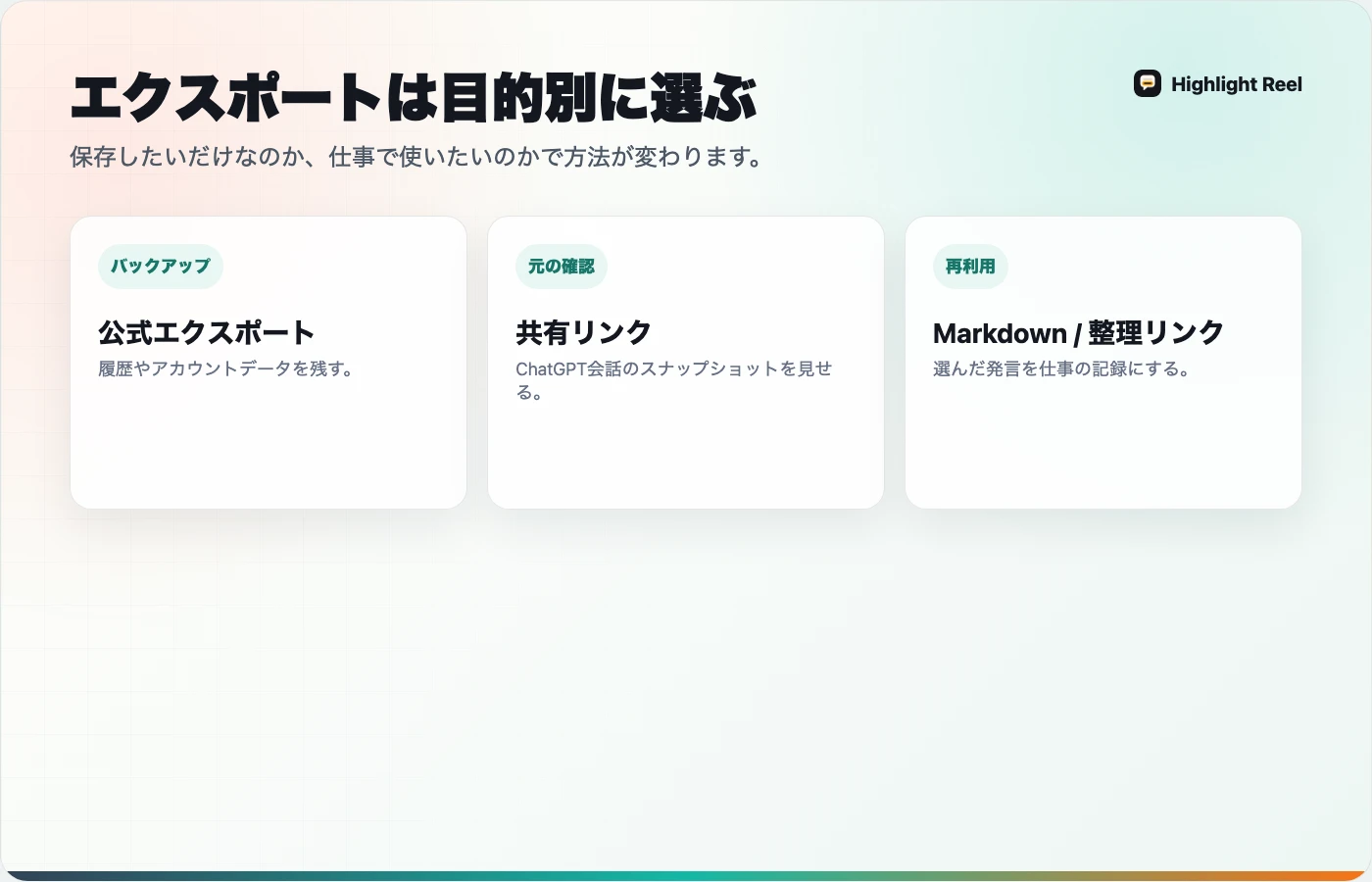Click the heading エクスポートは目的別に選ぶ
1372x882 pixels.
click(x=414, y=98)
